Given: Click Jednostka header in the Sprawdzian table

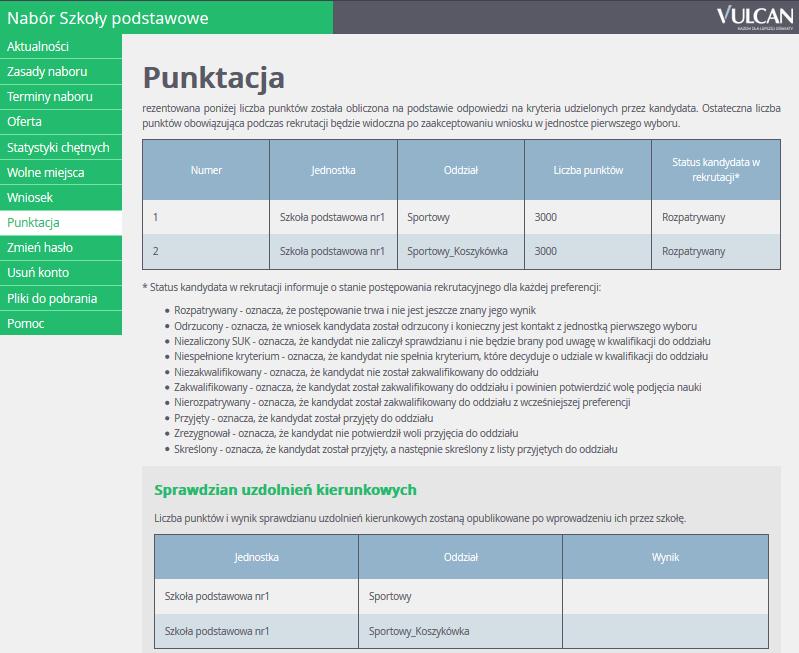Looking at the screenshot, I should [256, 557].
